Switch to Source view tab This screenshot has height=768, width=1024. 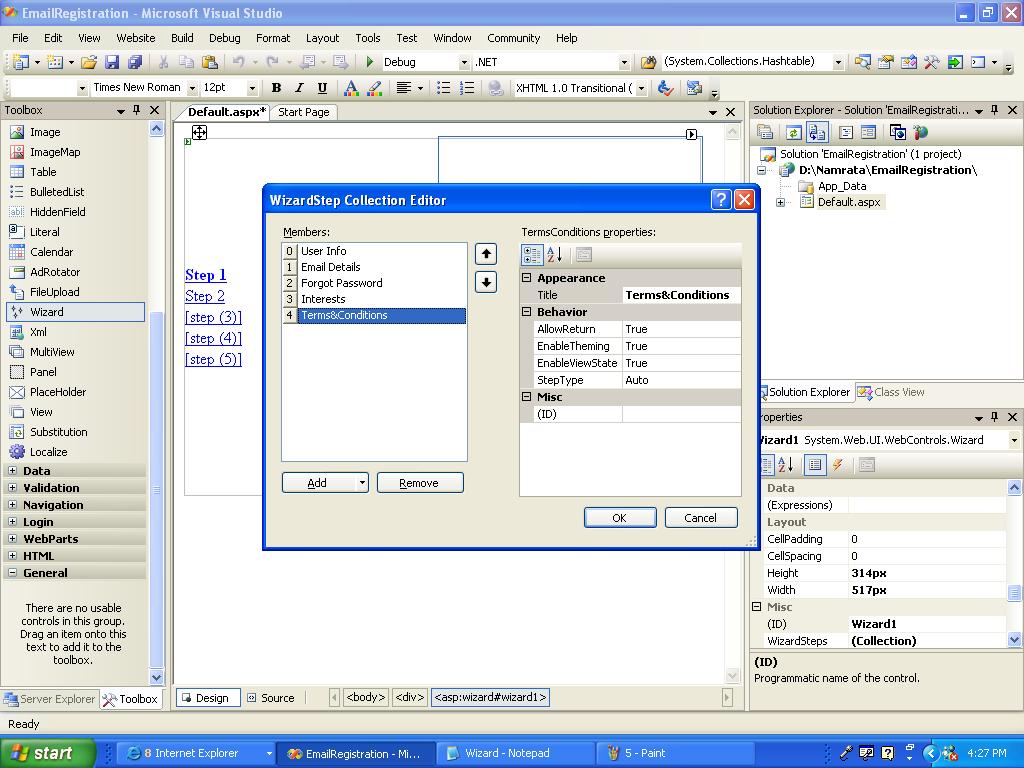tap(271, 697)
